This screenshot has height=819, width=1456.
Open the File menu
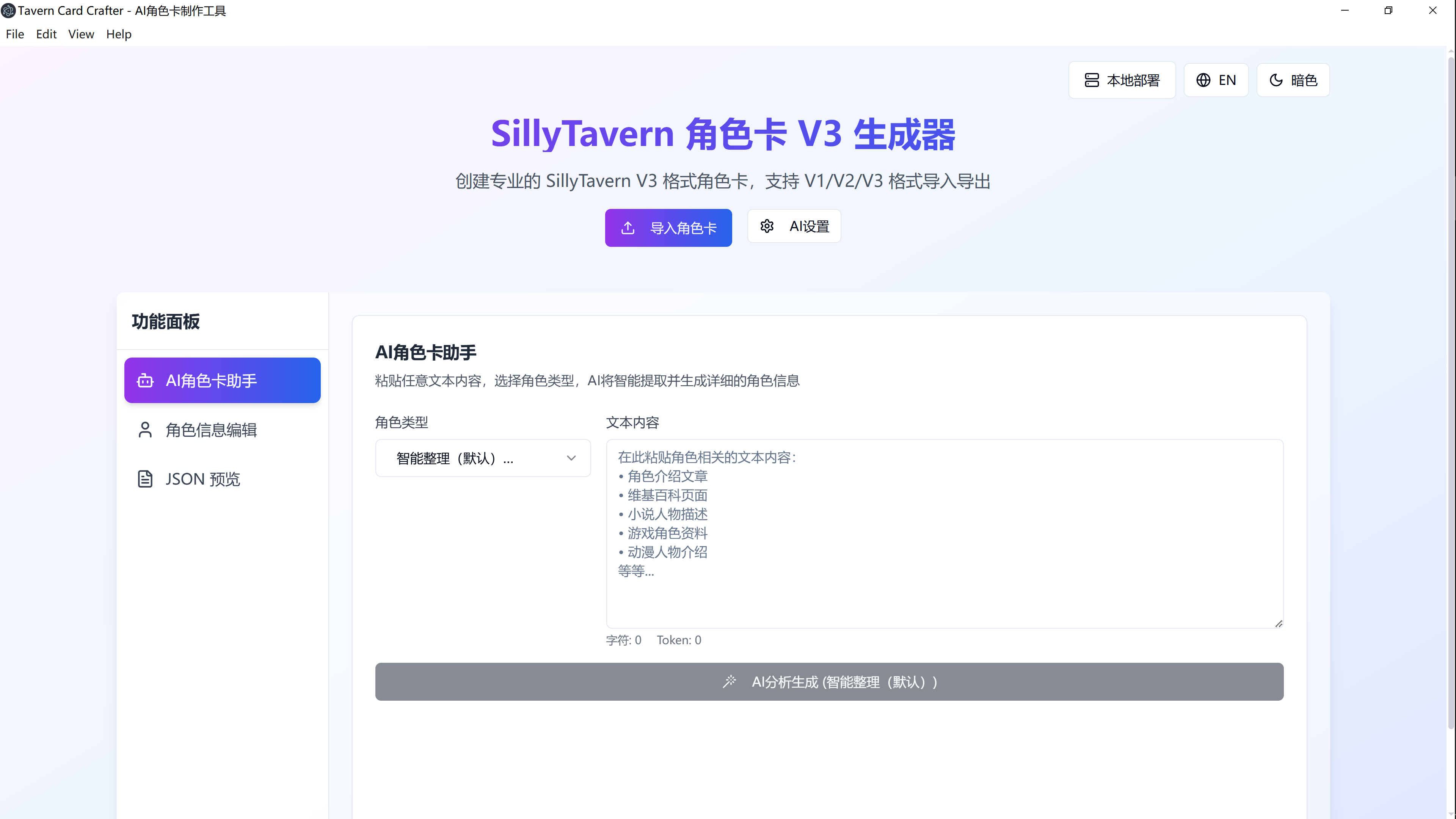[x=15, y=34]
